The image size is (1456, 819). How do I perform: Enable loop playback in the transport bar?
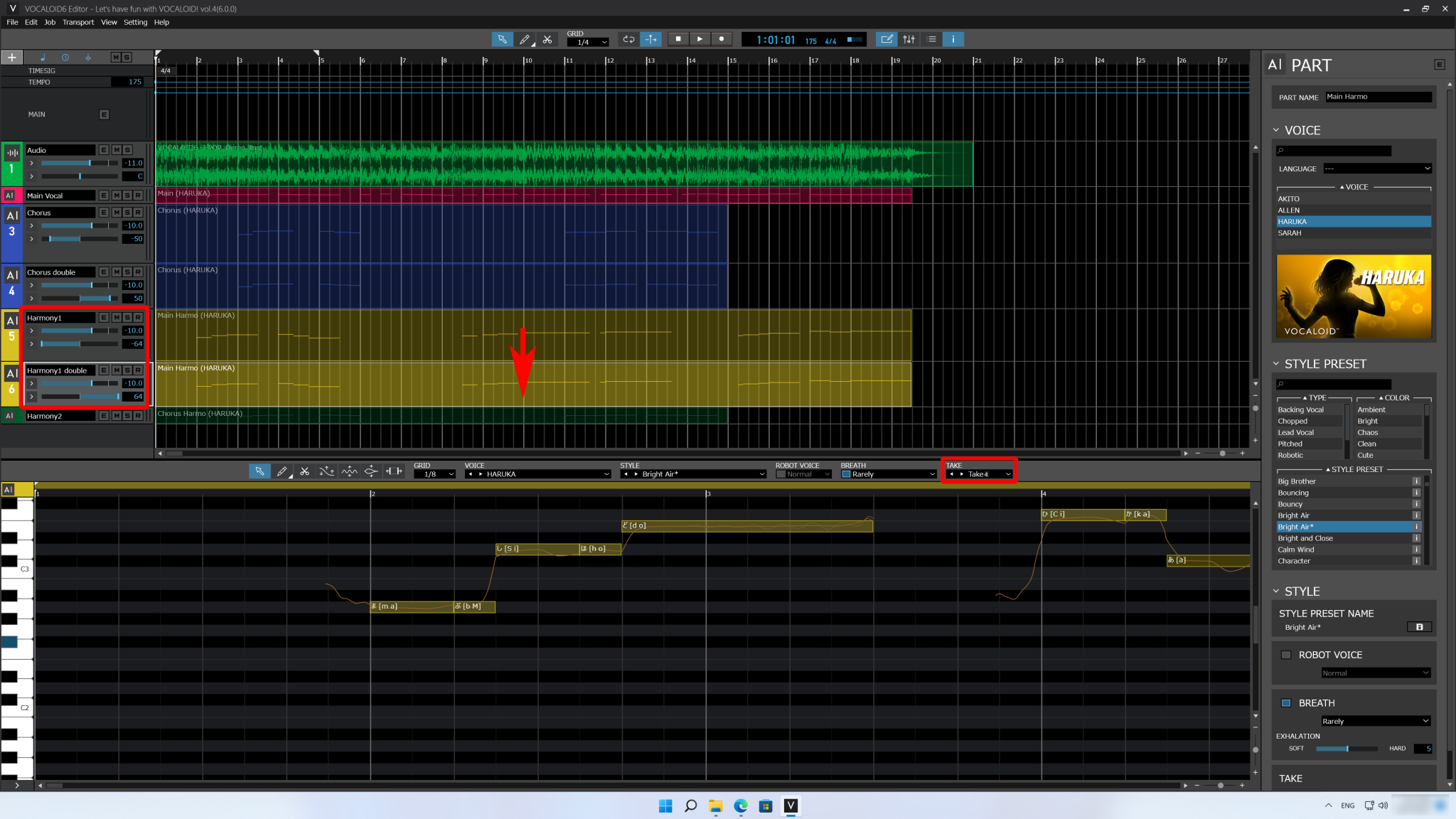628,39
